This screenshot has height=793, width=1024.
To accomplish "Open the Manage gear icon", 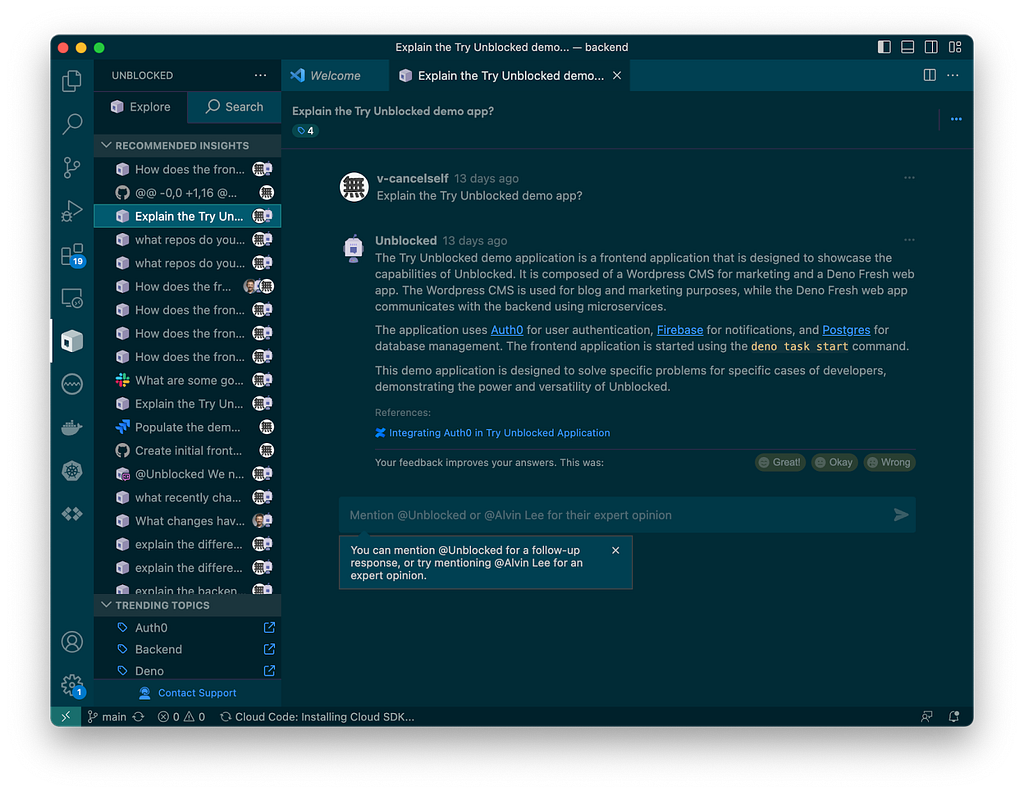I will [72, 685].
